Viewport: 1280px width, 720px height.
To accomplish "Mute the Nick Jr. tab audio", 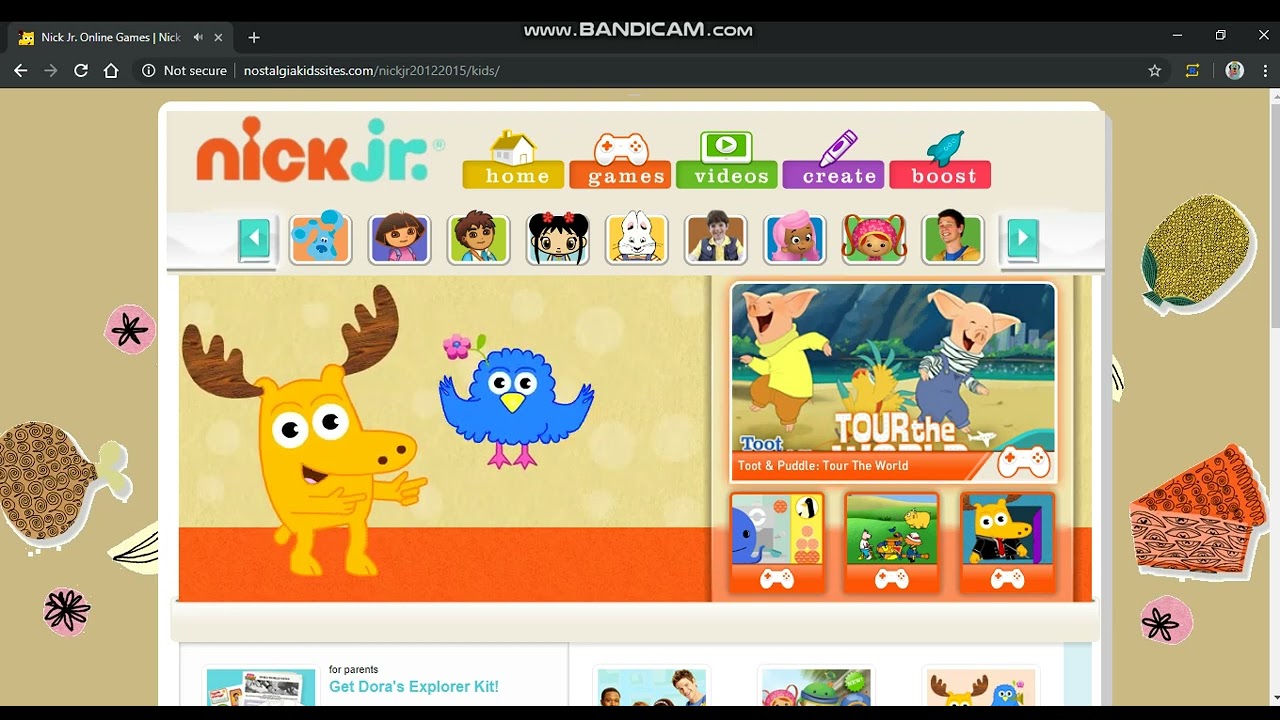I will point(198,37).
